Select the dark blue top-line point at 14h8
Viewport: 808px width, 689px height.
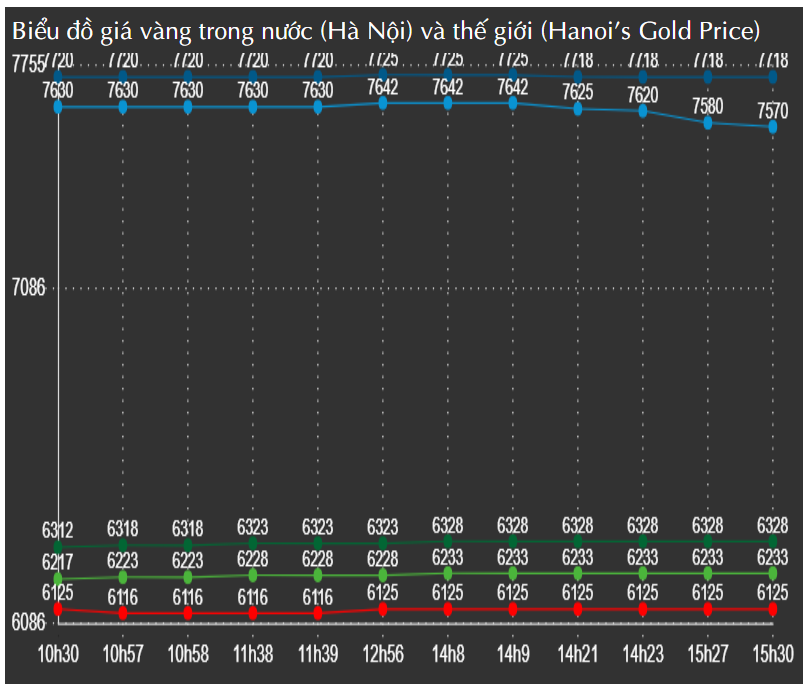(x=448, y=75)
